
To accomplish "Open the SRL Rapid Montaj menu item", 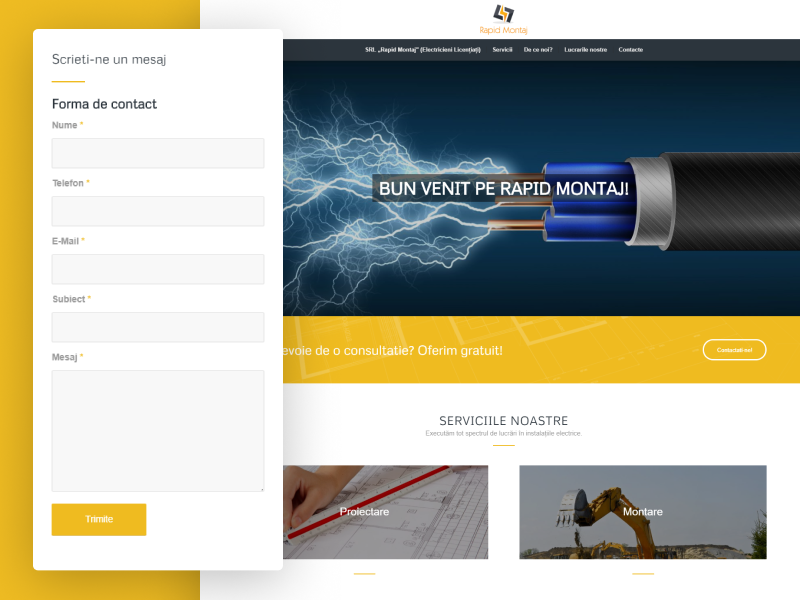I will [x=422, y=50].
